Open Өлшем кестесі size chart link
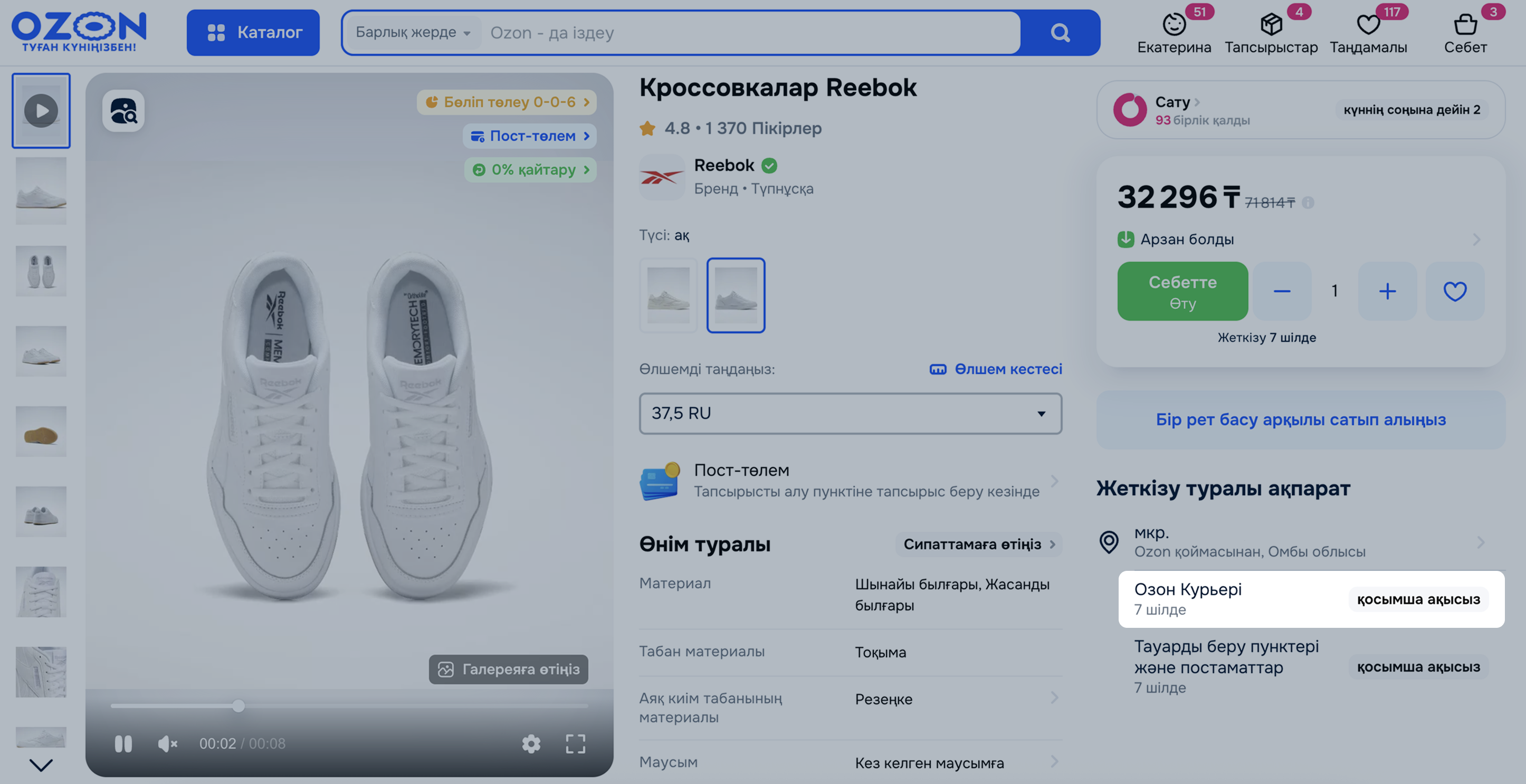 click(x=996, y=369)
